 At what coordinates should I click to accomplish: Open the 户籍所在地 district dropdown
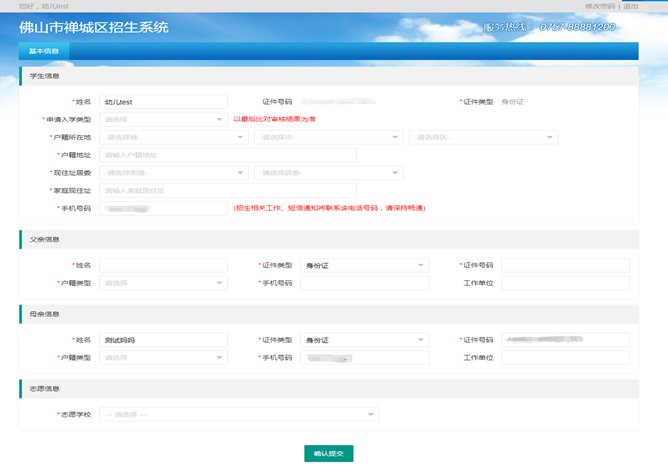[484, 137]
